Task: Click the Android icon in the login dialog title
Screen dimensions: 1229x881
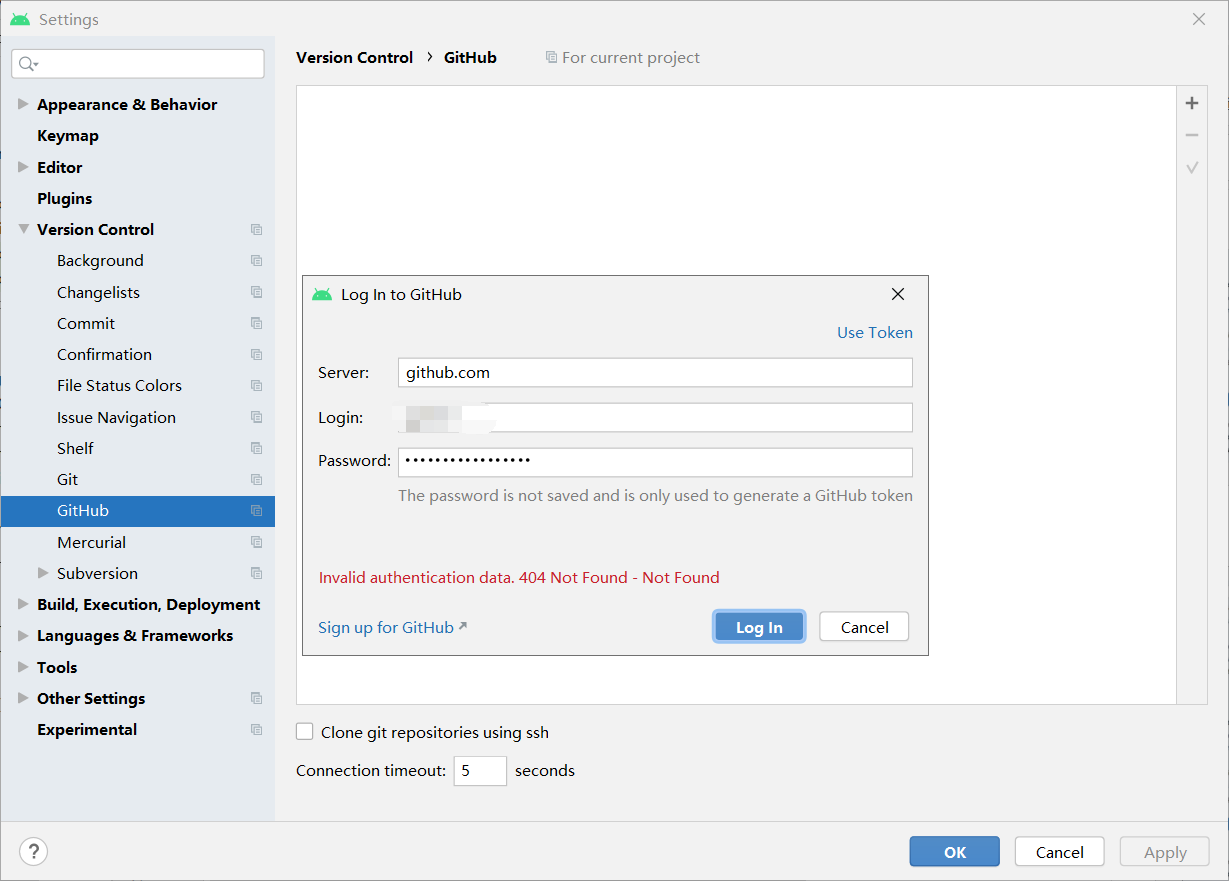Action: click(x=322, y=294)
